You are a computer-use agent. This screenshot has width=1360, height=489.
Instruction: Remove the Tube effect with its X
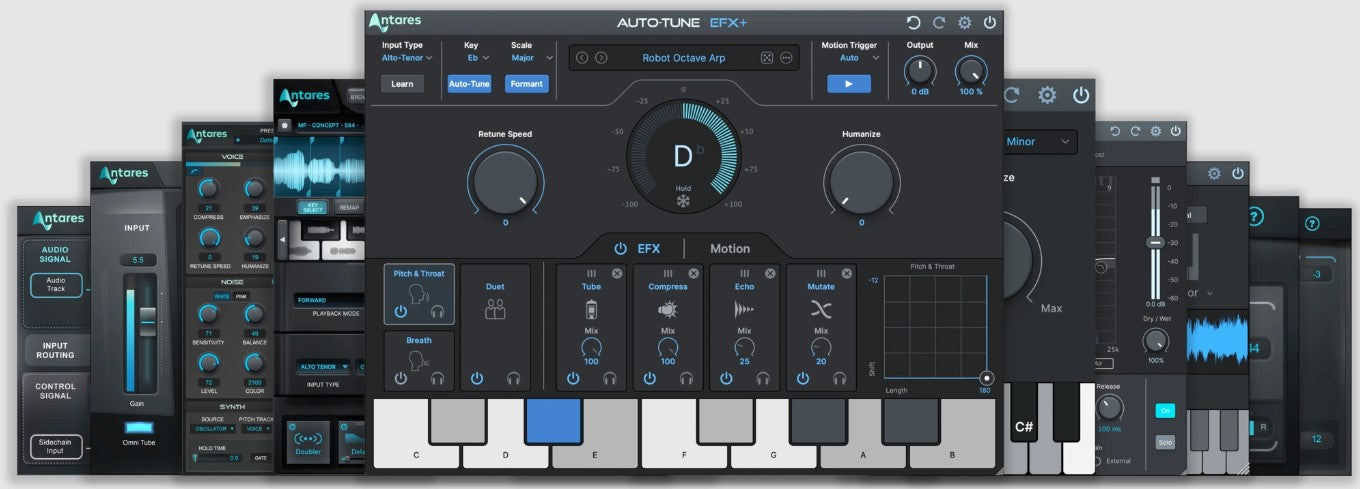[617, 273]
